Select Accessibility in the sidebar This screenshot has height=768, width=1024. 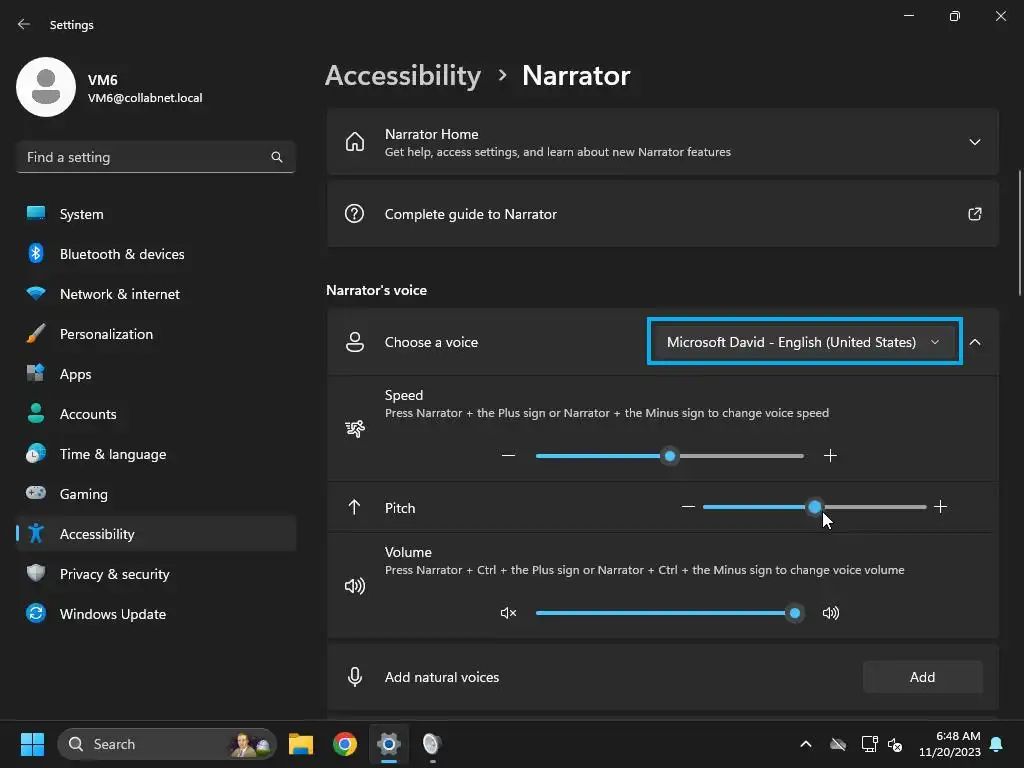click(155, 534)
